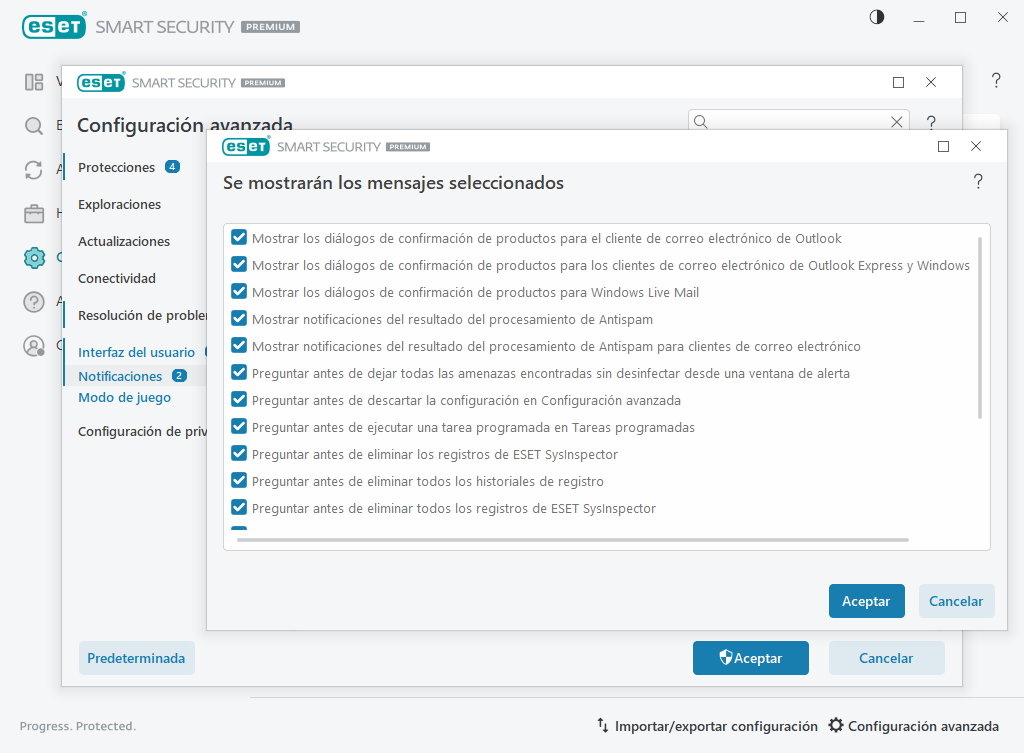Disable ask before deleting ESET SysInspector logs

239,454
